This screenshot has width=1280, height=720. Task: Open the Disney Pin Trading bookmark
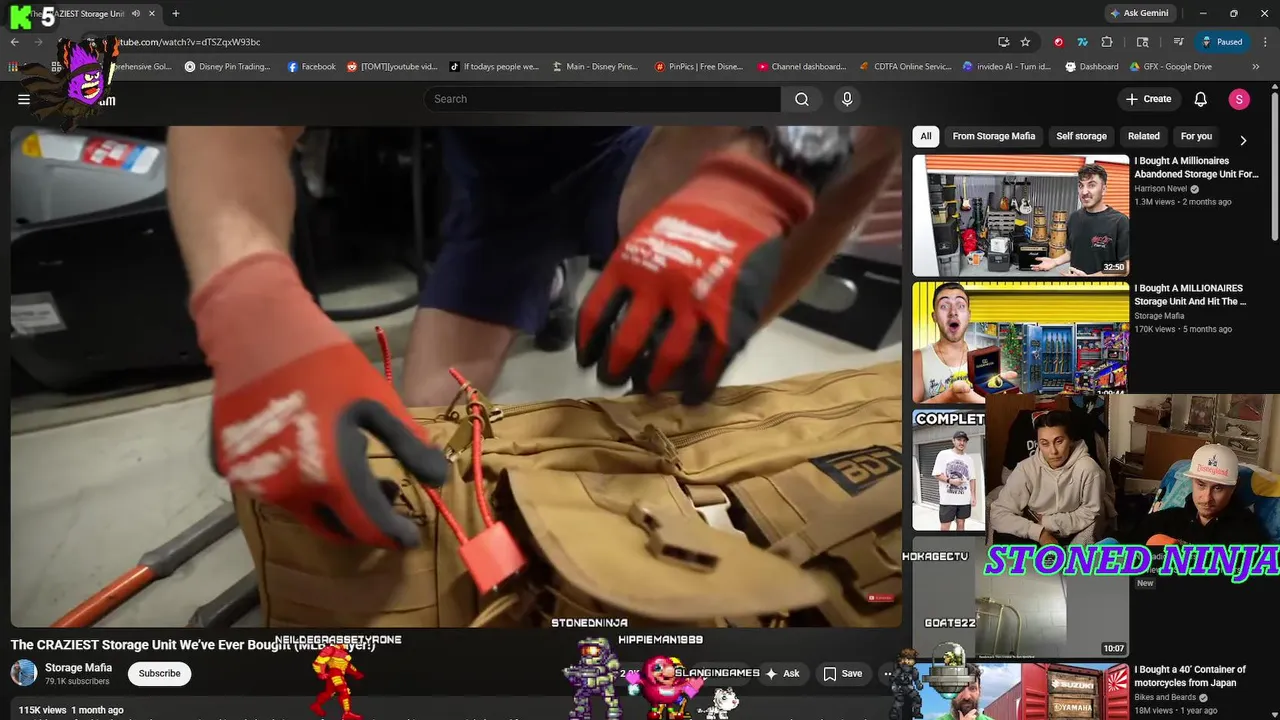[x=227, y=67]
